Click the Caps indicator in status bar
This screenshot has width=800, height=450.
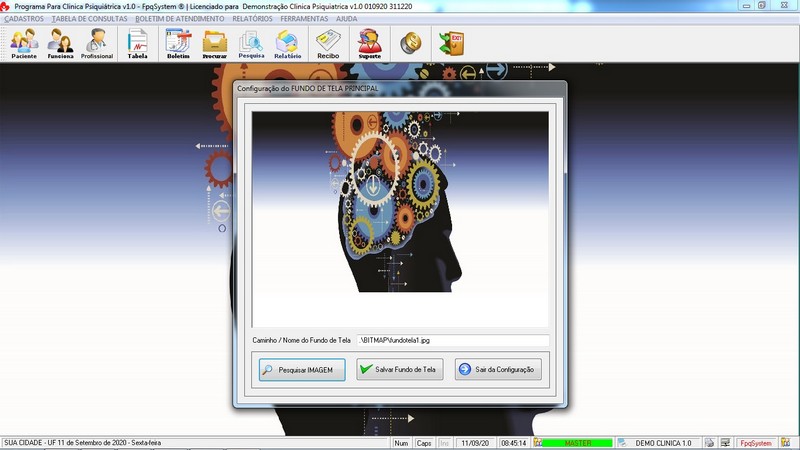(423, 443)
